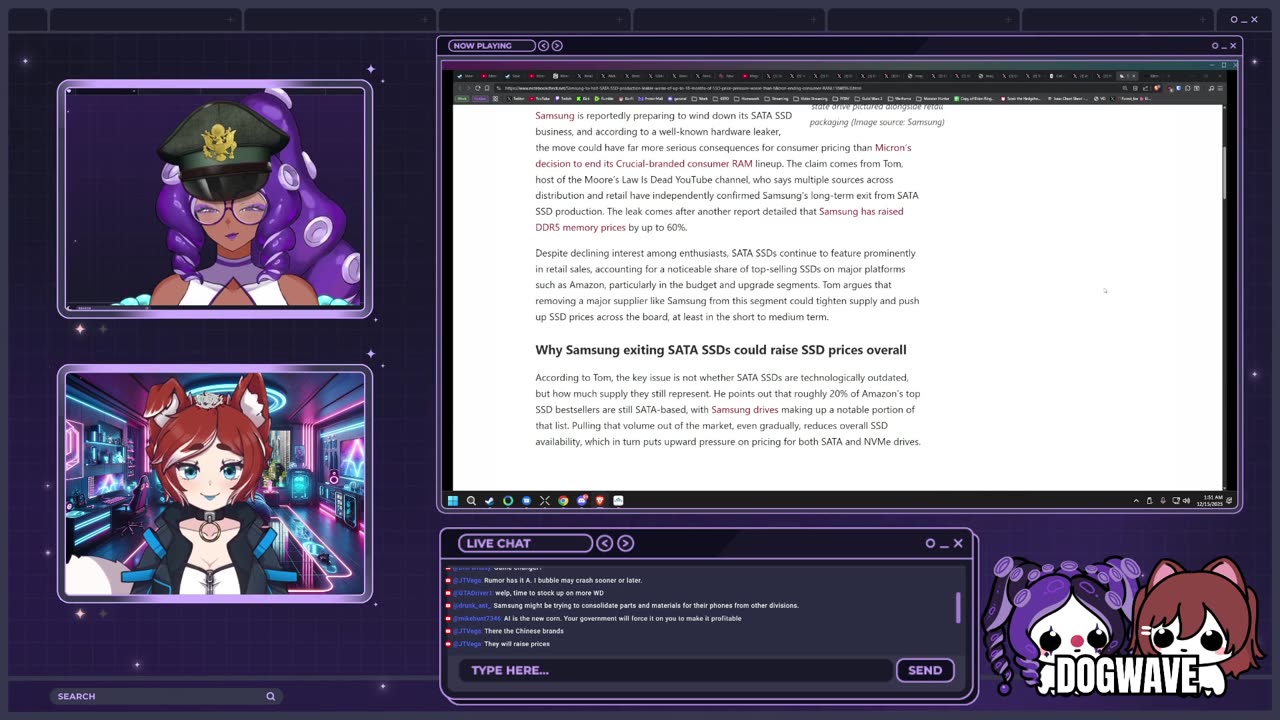This screenshot has width=1280, height=720.
Task: Open the Brave browser taskbar icon
Action: [x=600, y=500]
